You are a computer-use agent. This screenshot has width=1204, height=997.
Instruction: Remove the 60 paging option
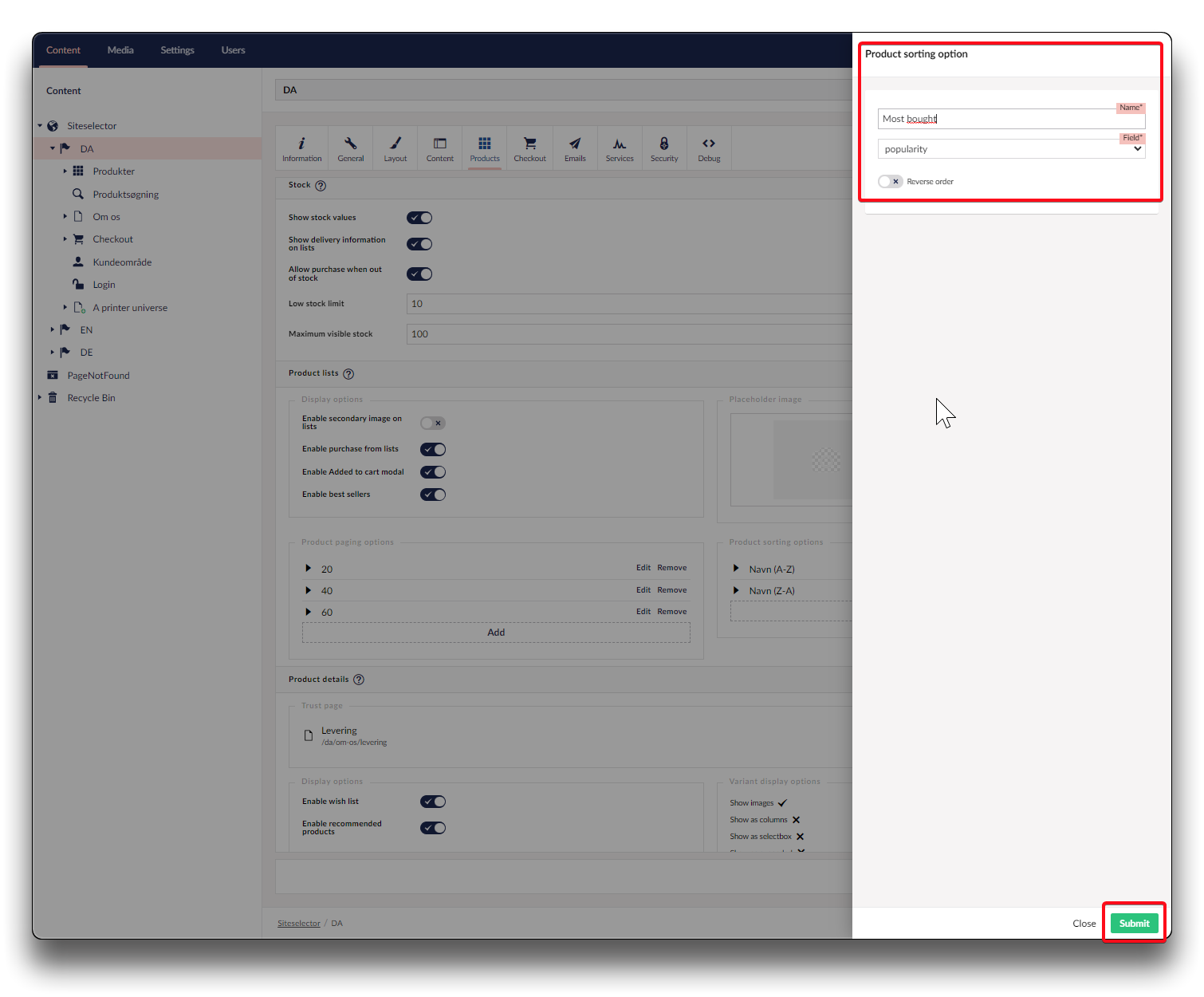[672, 612]
